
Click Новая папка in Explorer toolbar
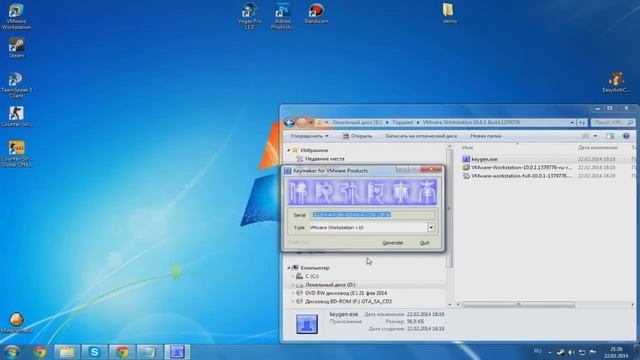486,136
